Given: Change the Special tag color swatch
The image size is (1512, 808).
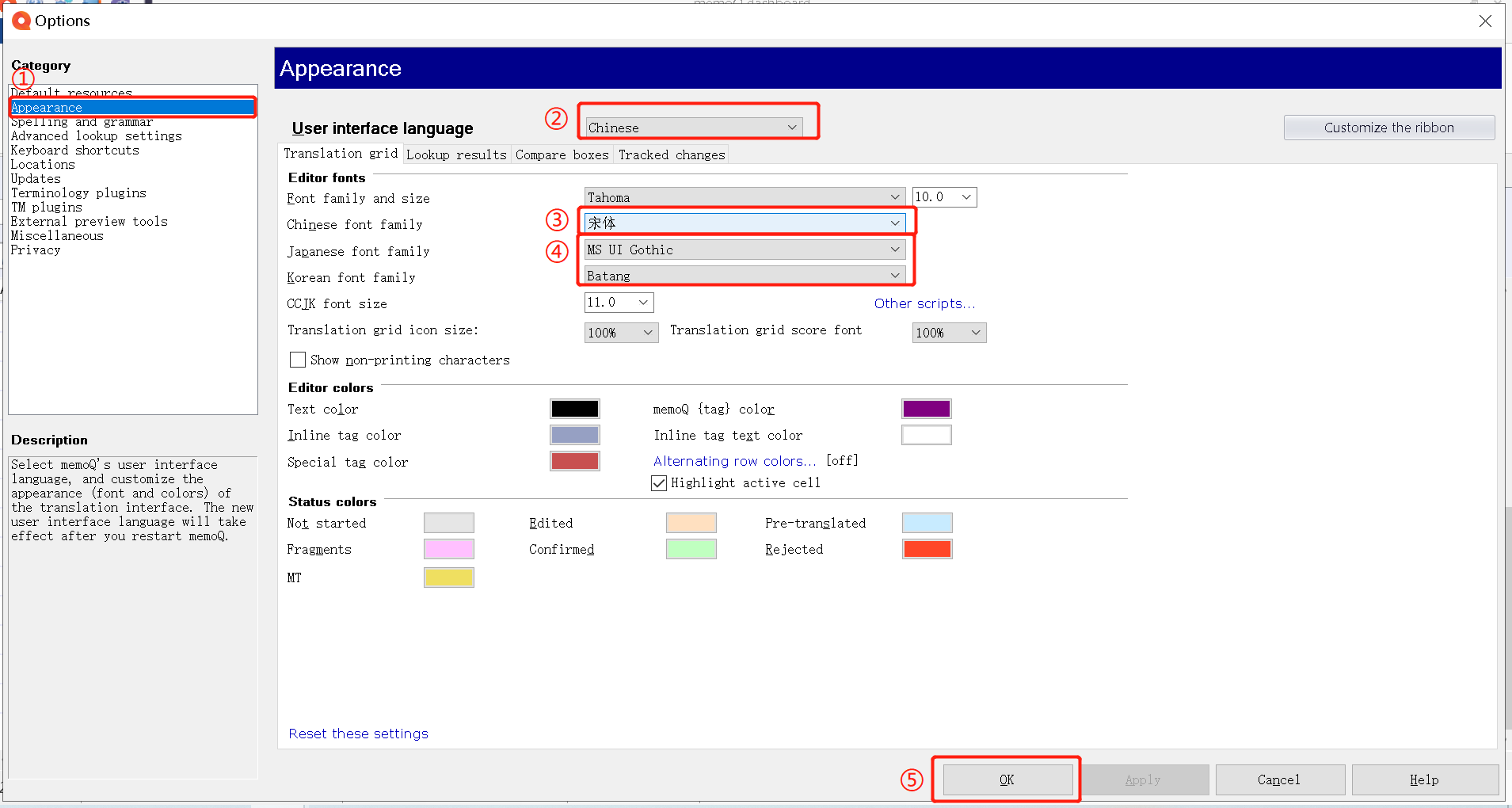Looking at the screenshot, I should 575,461.
